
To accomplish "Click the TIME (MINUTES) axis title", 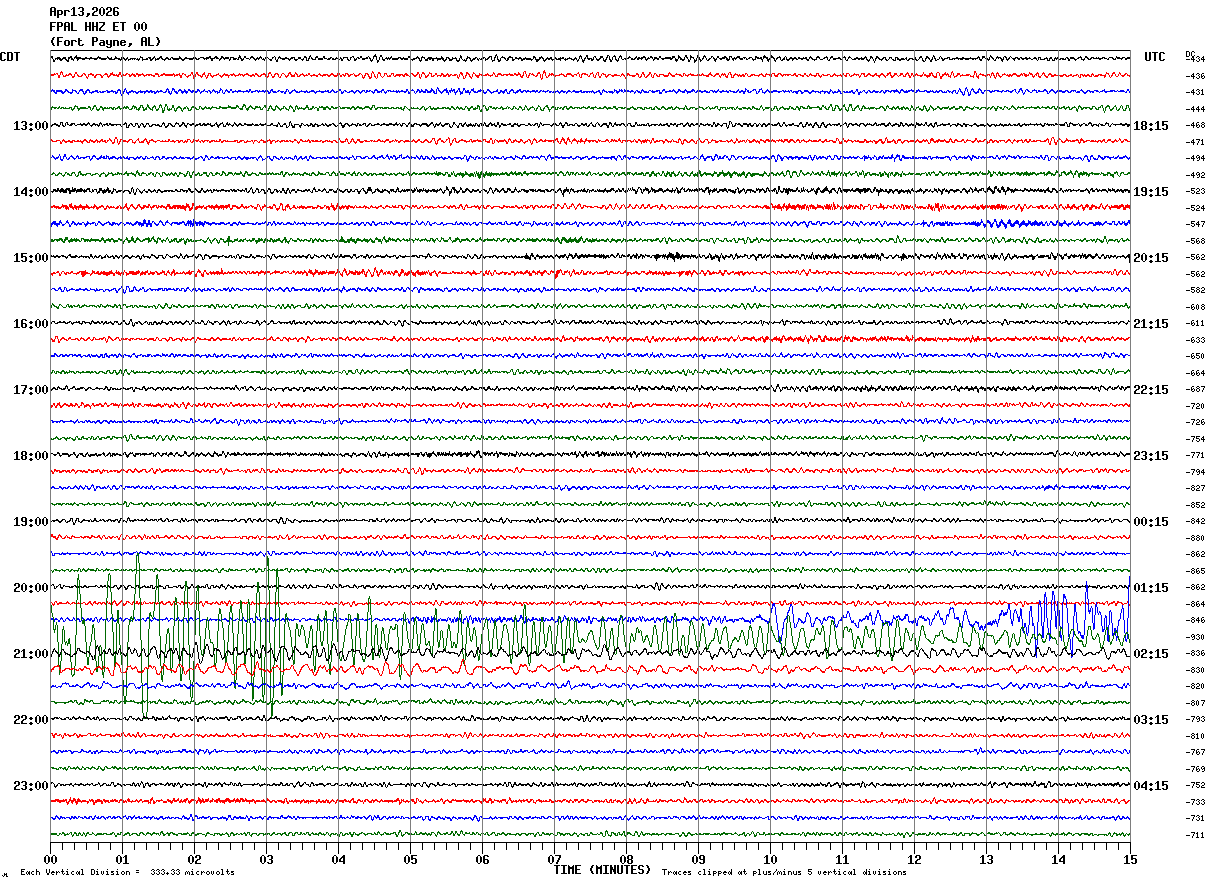I will (x=602, y=870).
